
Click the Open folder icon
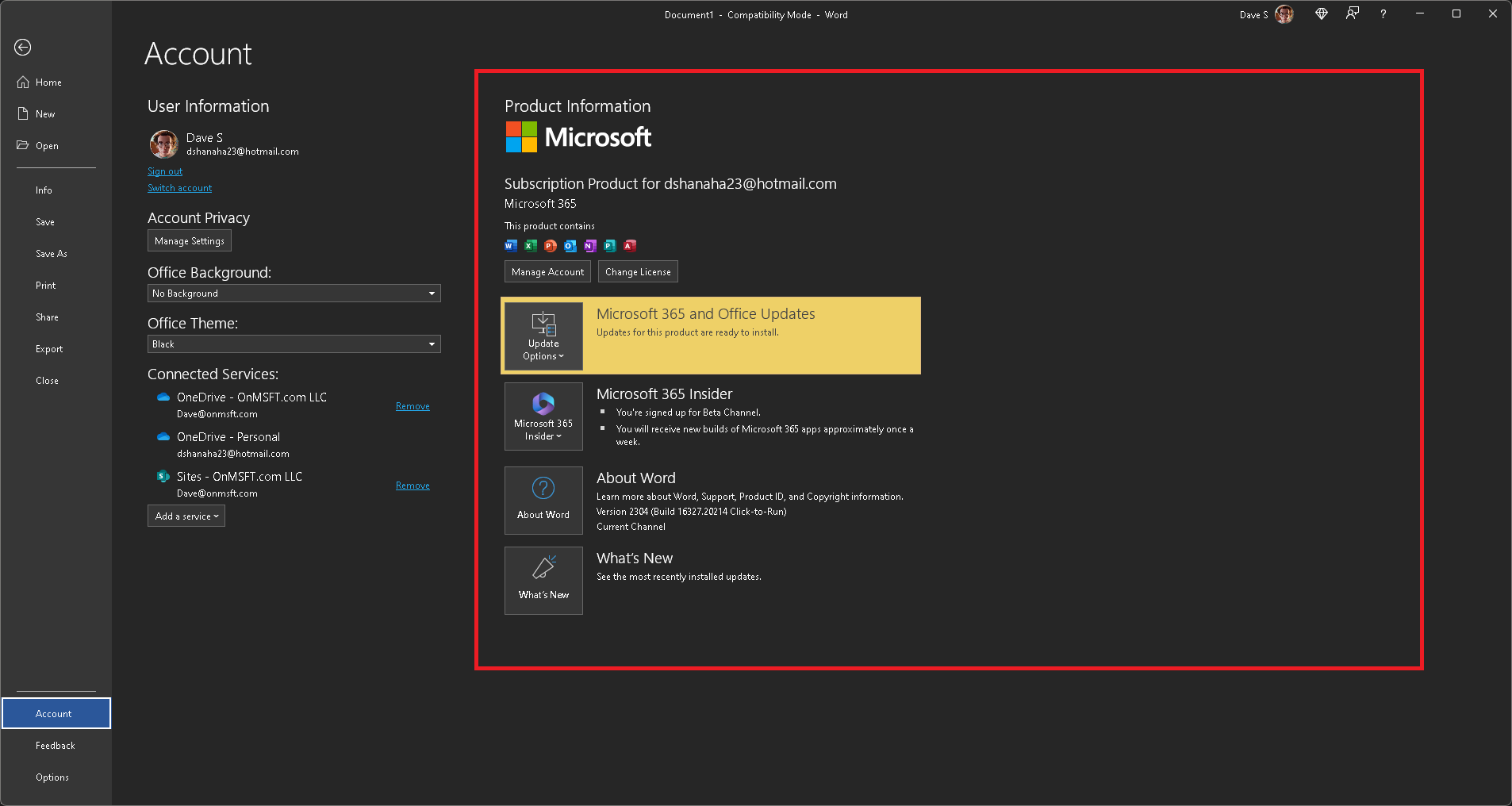coord(23,145)
